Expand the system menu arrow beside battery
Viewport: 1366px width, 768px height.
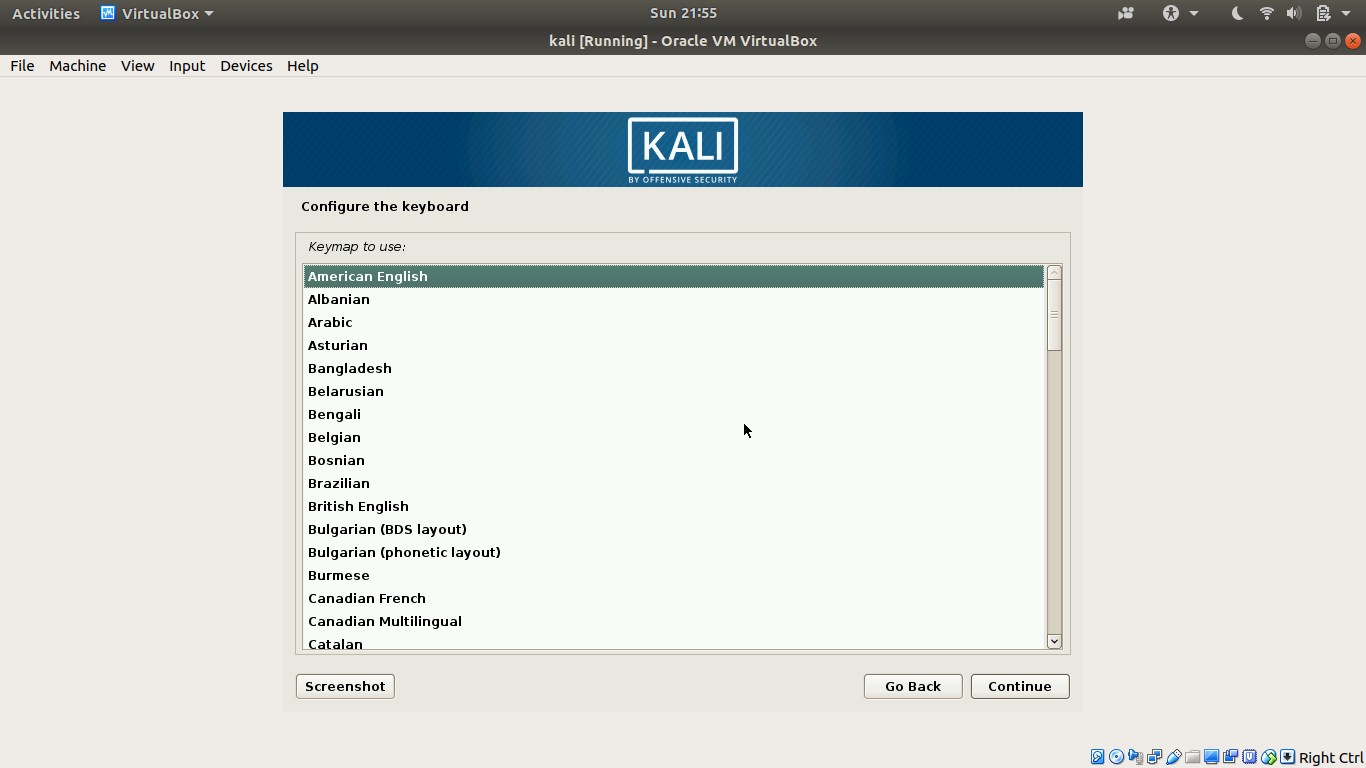[x=1346, y=14]
